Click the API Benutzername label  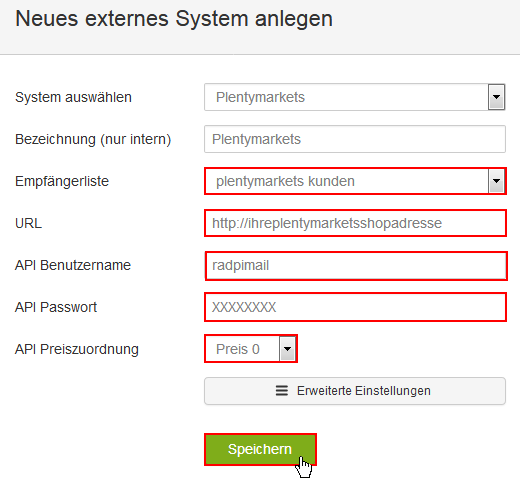(73, 265)
